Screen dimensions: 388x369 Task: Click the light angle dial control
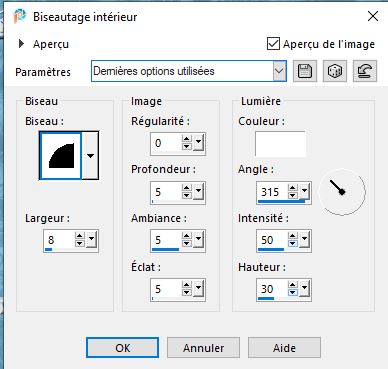point(342,192)
